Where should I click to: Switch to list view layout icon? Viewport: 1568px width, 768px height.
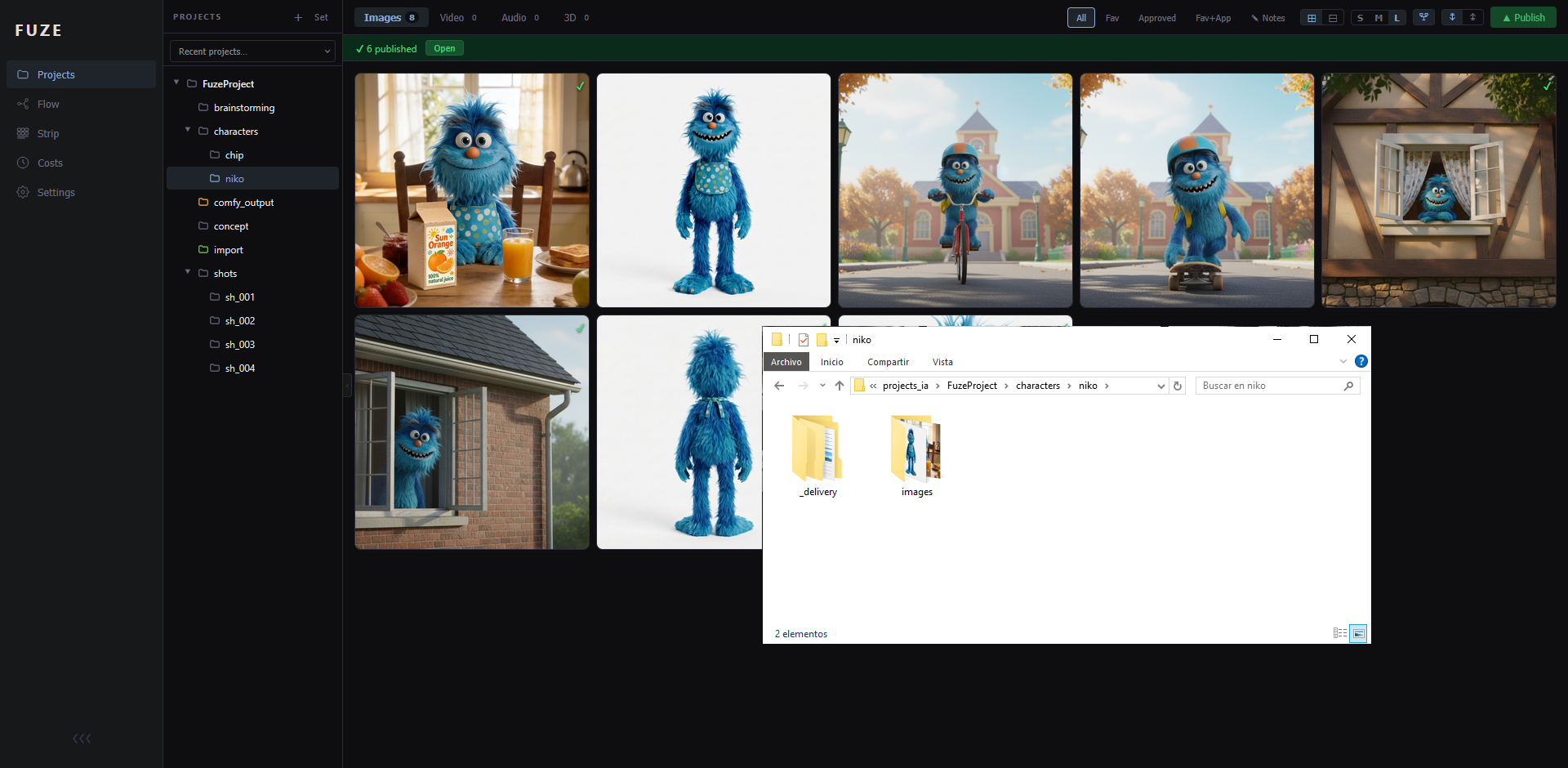click(x=1333, y=18)
